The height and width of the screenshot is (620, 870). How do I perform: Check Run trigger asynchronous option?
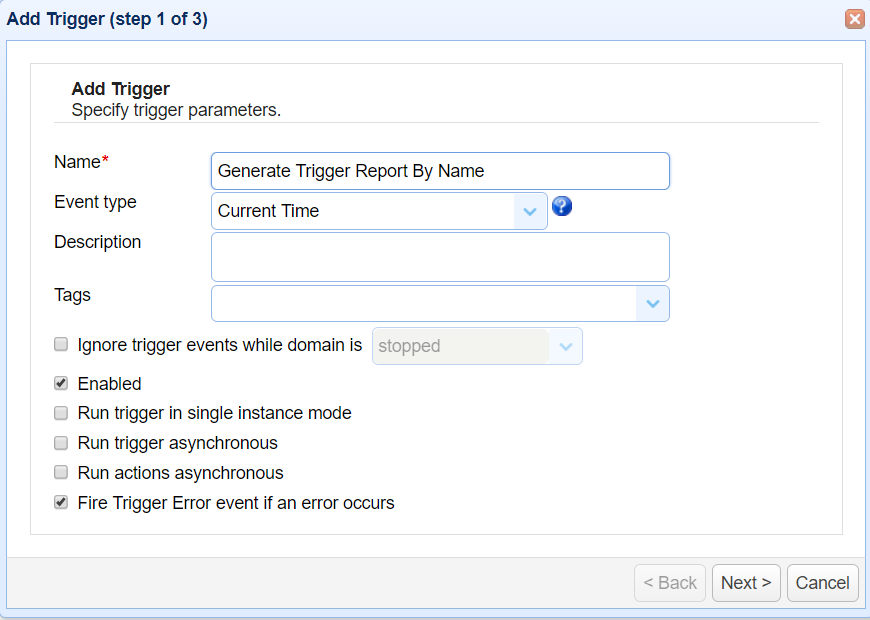point(61,443)
